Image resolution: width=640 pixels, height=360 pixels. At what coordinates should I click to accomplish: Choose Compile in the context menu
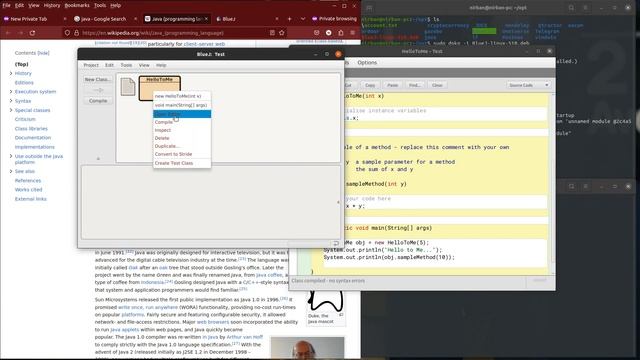(182, 122)
